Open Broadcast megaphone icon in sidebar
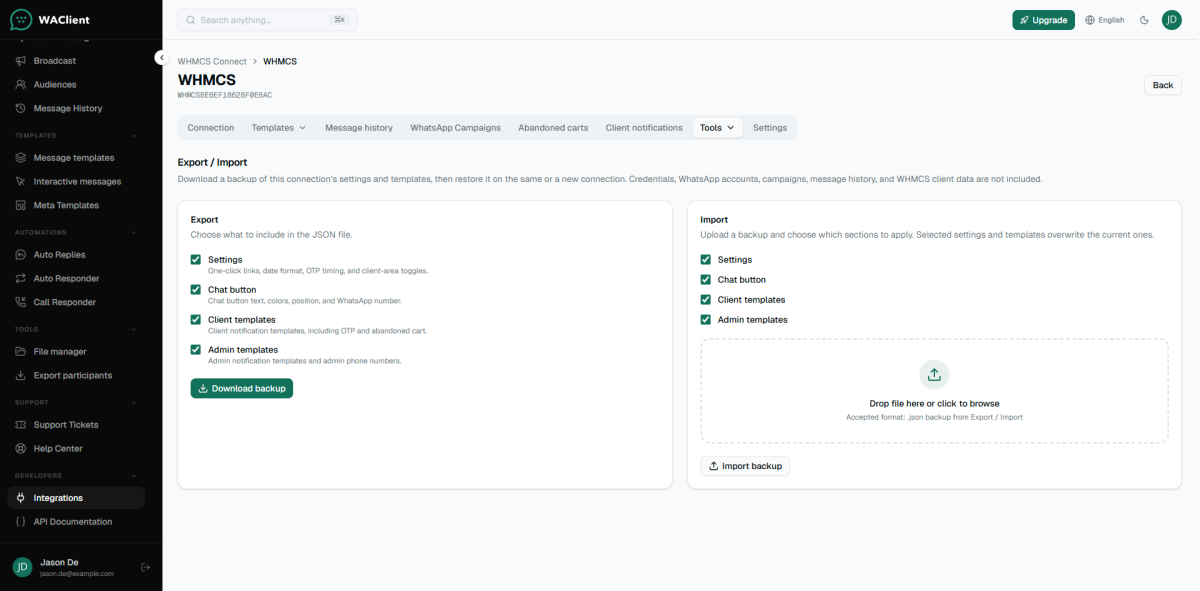Image resolution: width=1200 pixels, height=591 pixels. coord(21,61)
